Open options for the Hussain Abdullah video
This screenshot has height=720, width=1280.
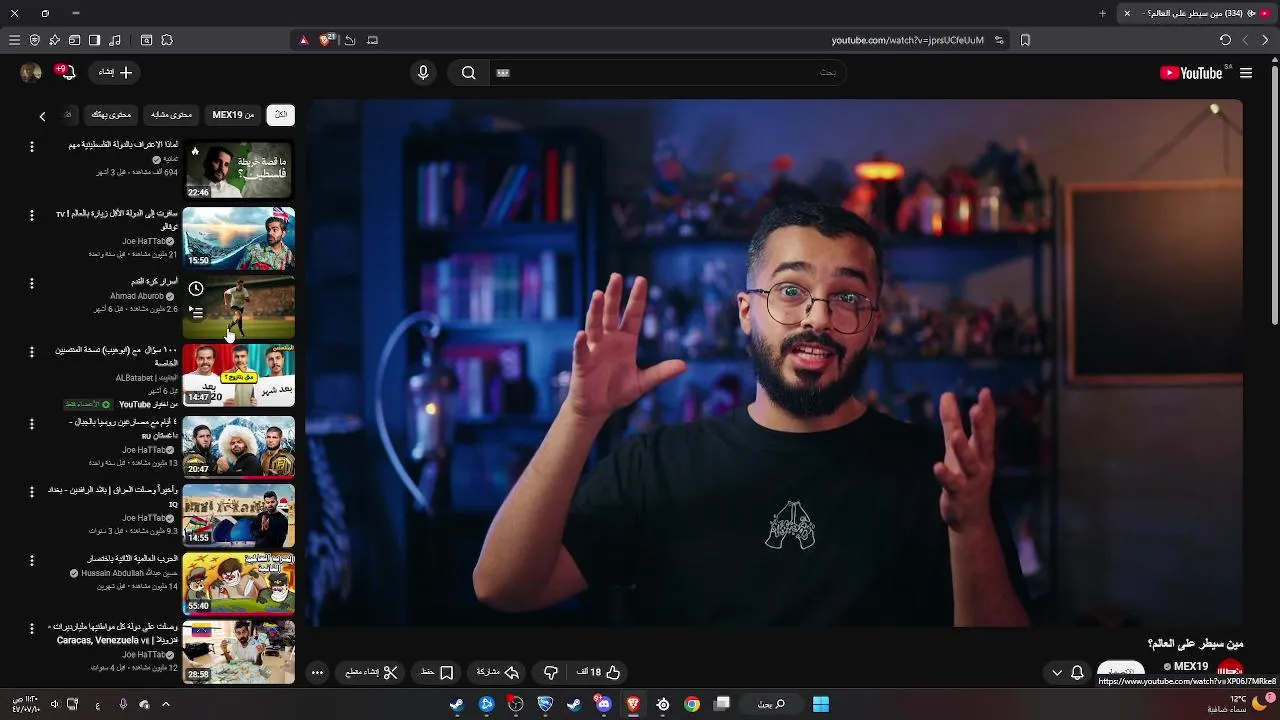tap(31, 561)
